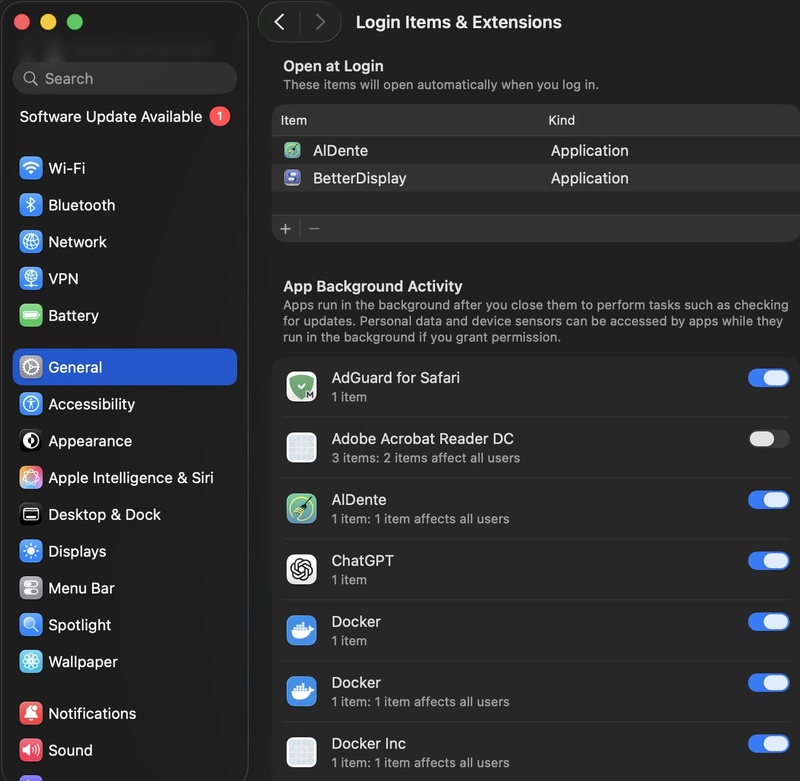Click the Search field in sidebar
The image size is (800, 781).
pyautogui.click(x=125, y=79)
